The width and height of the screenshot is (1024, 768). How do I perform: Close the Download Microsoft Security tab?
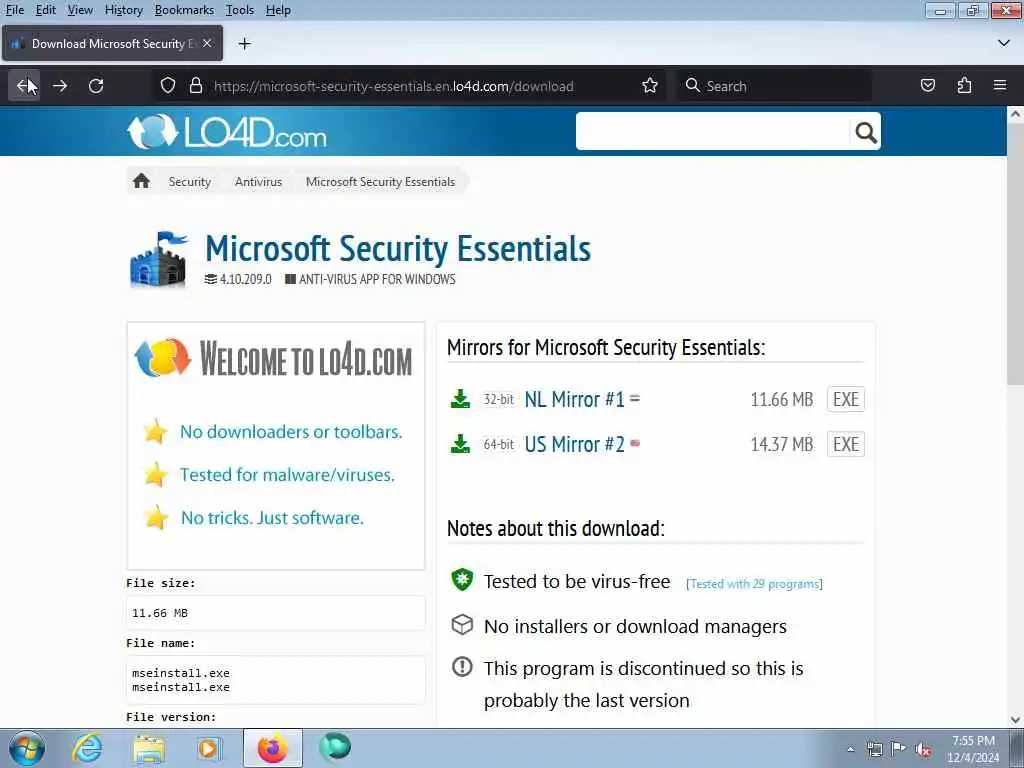pyautogui.click(x=207, y=43)
